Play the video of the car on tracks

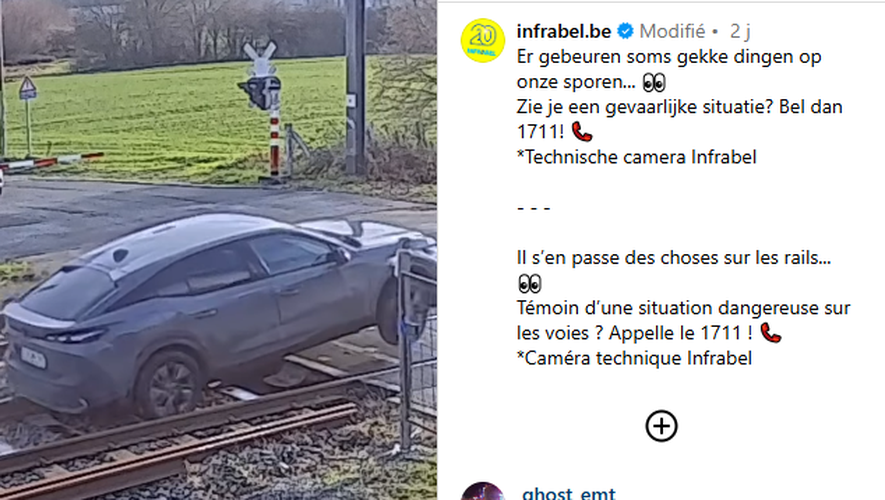tap(218, 250)
